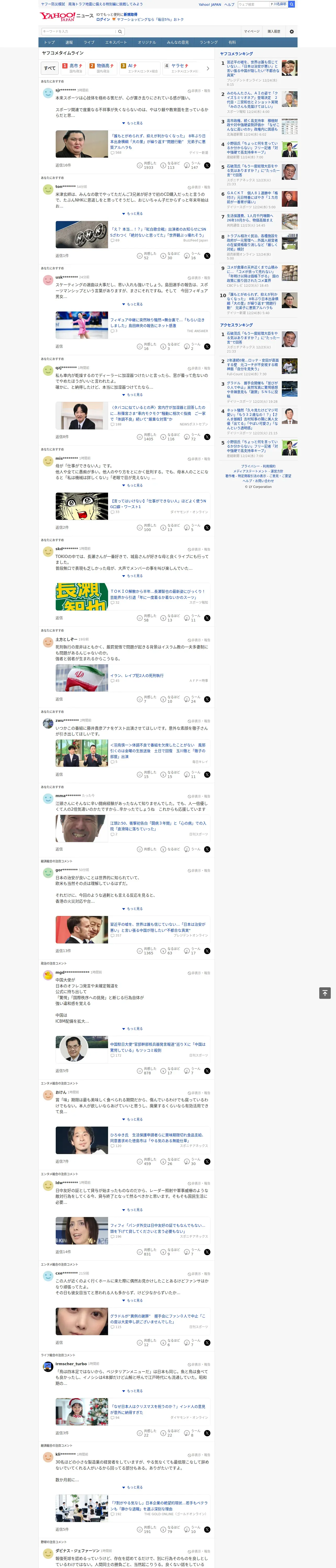Expand もっと見る on gor user's comment
Screen dimensions: 336x1568
[x=132, y=909]
